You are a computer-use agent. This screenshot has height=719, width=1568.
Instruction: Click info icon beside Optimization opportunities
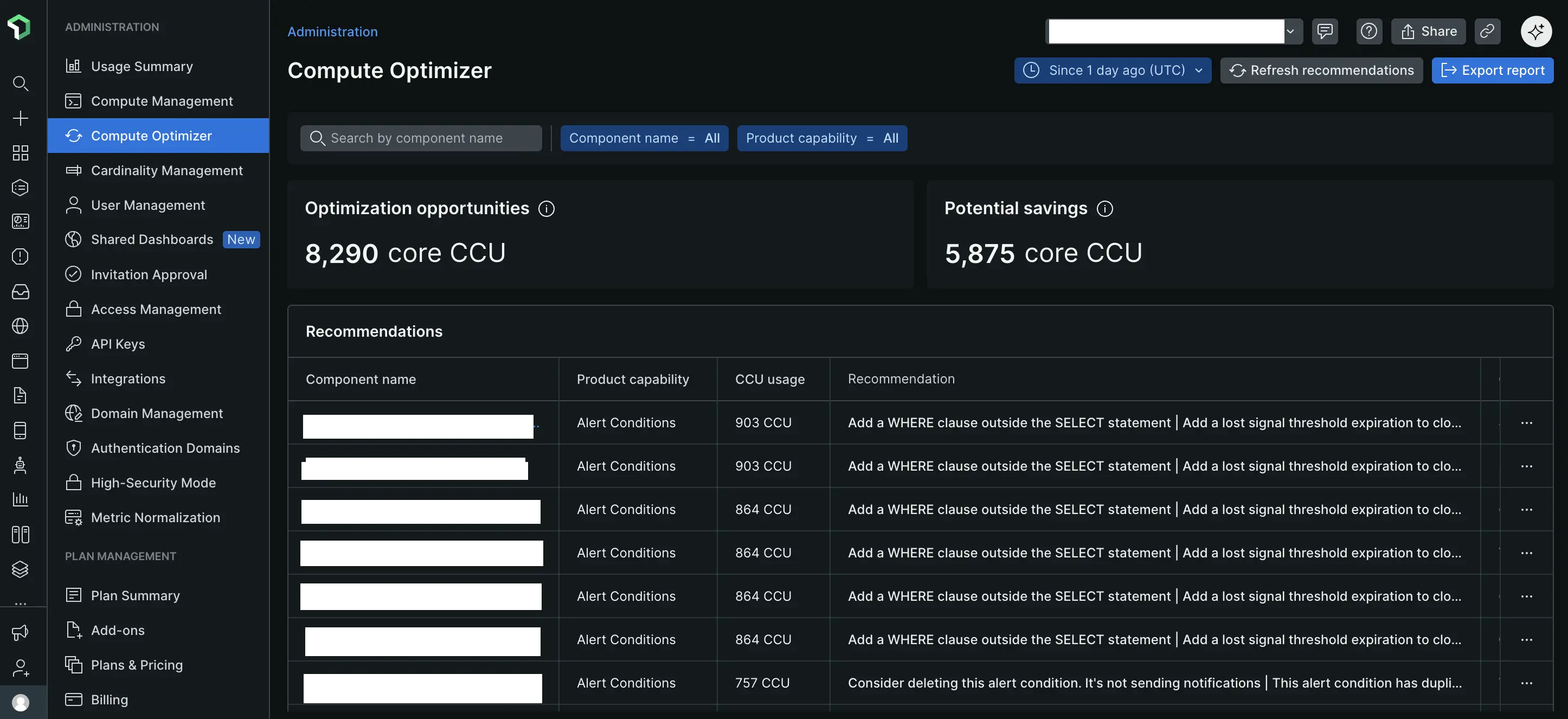point(546,209)
